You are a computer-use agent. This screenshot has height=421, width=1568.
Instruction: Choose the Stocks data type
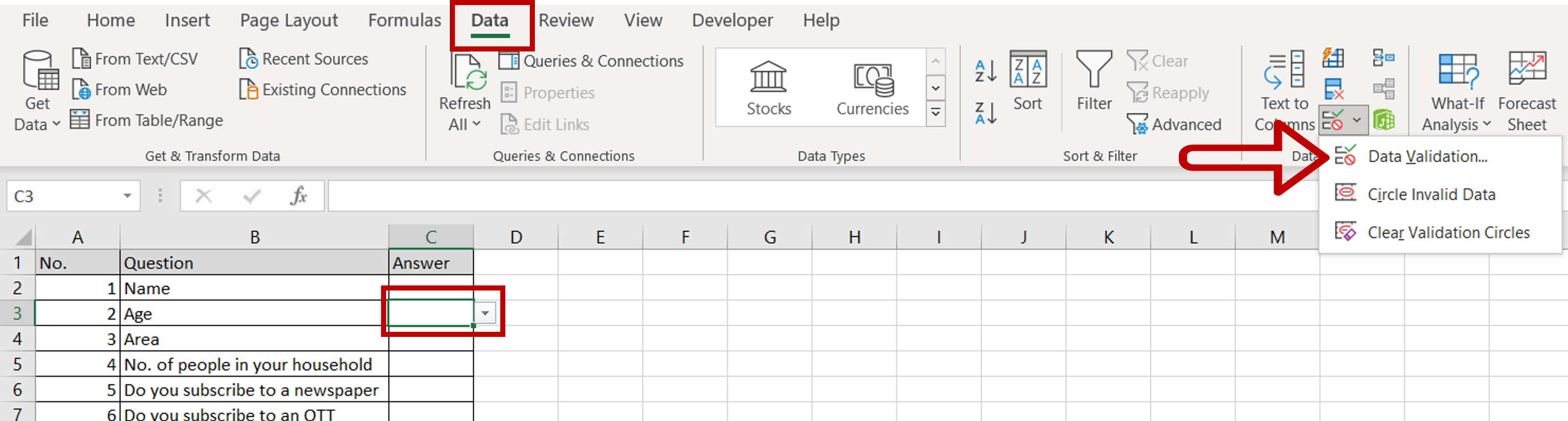tap(769, 88)
